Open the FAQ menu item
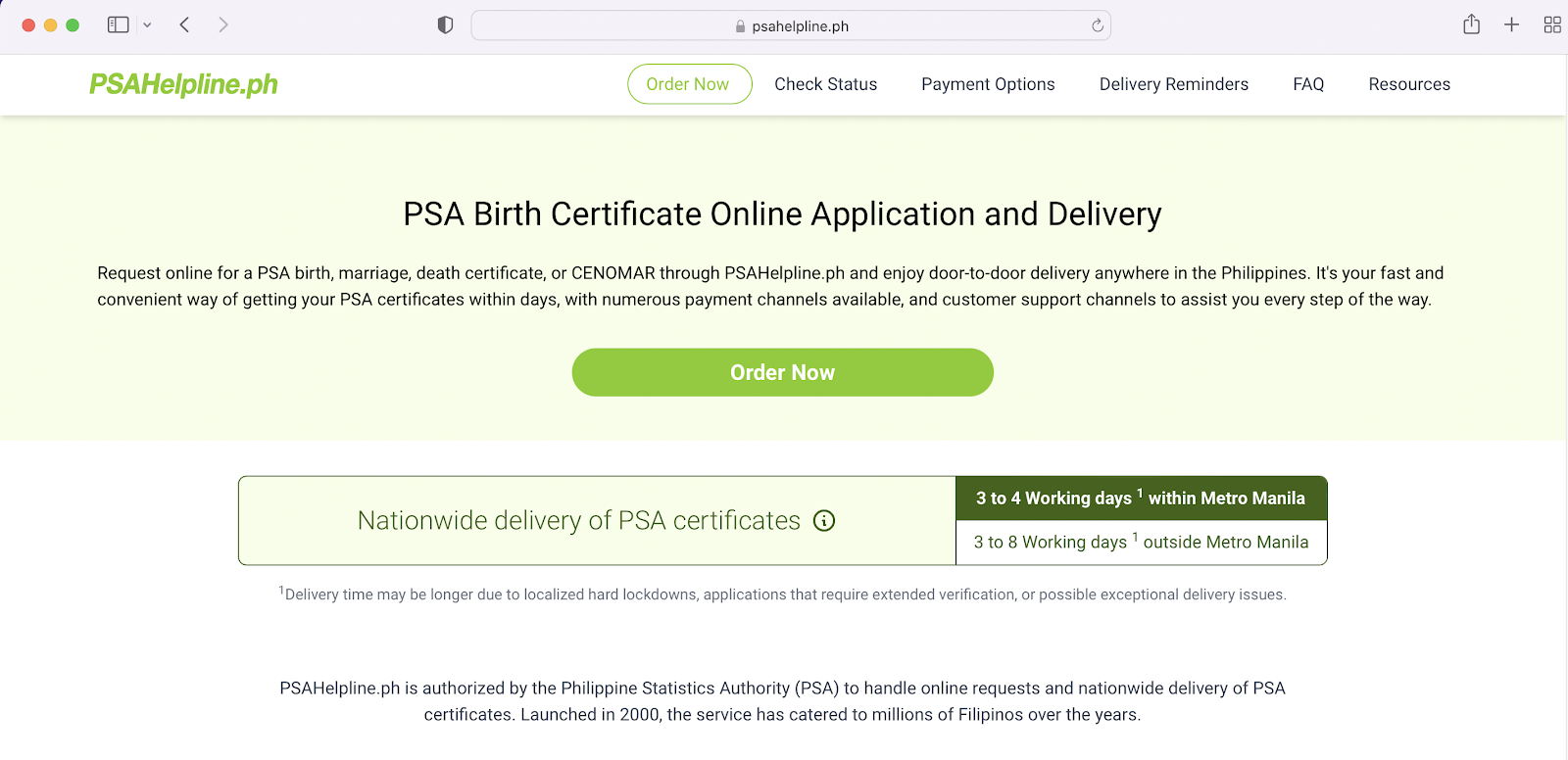This screenshot has width=1568, height=760. tap(1308, 84)
